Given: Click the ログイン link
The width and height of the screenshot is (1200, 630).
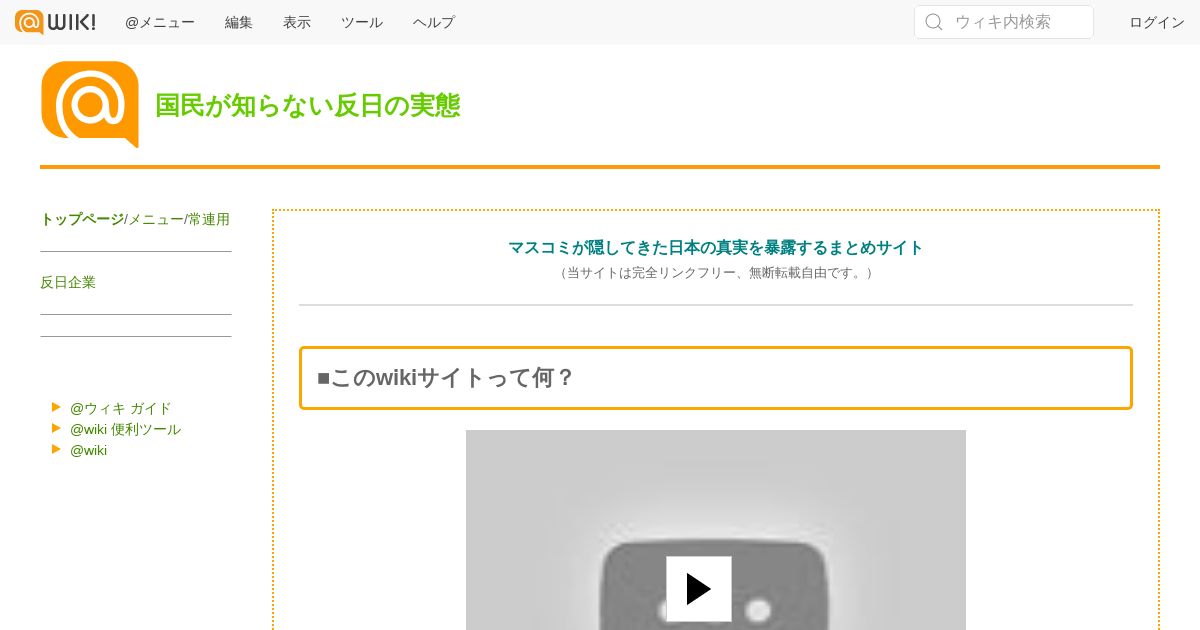Looking at the screenshot, I should (1157, 22).
